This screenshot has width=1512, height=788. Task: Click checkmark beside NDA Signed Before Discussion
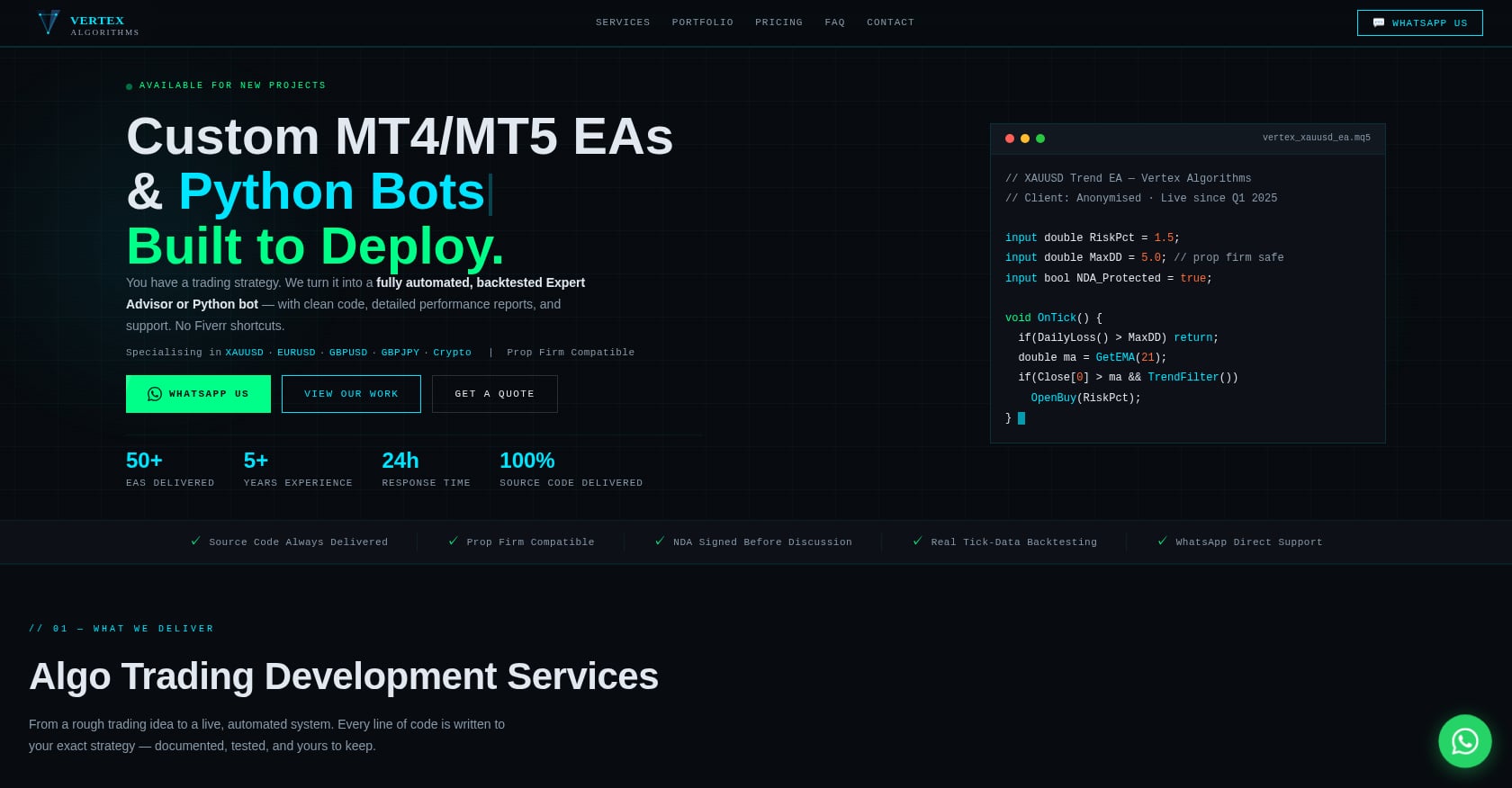660,542
